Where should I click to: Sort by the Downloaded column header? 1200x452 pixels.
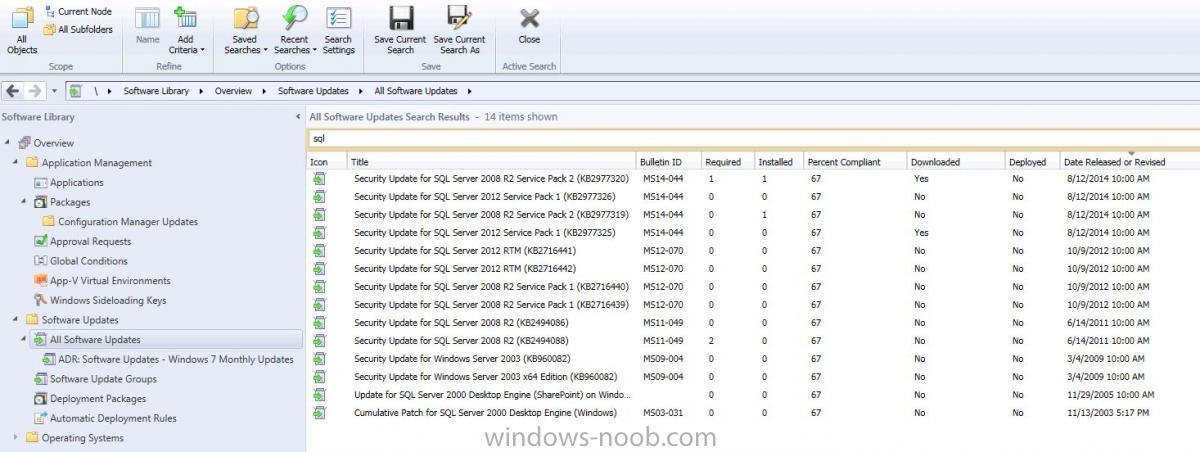(955, 162)
